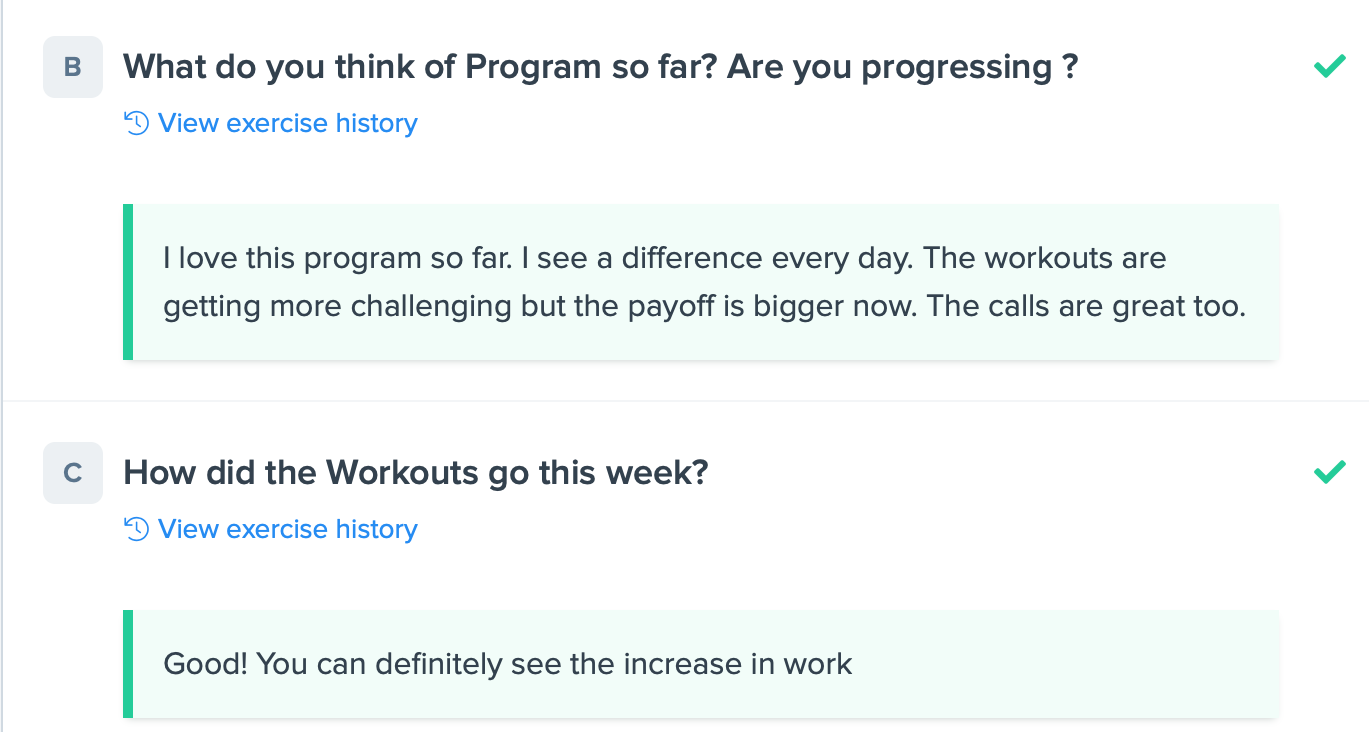The image size is (1369, 732).
Task: Click the history clock icon under question B
Action: 136,123
